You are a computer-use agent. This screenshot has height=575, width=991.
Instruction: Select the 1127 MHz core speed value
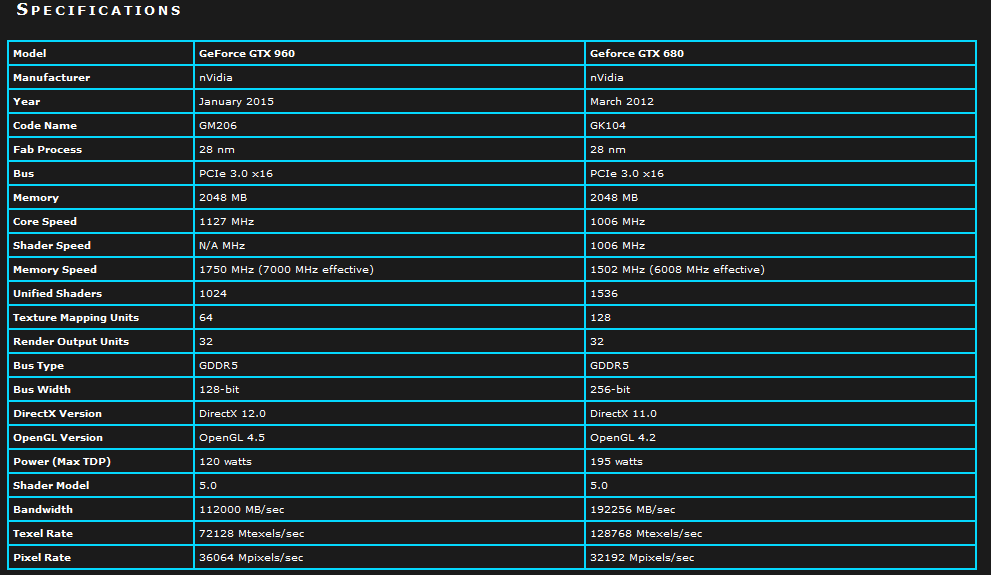tap(226, 222)
